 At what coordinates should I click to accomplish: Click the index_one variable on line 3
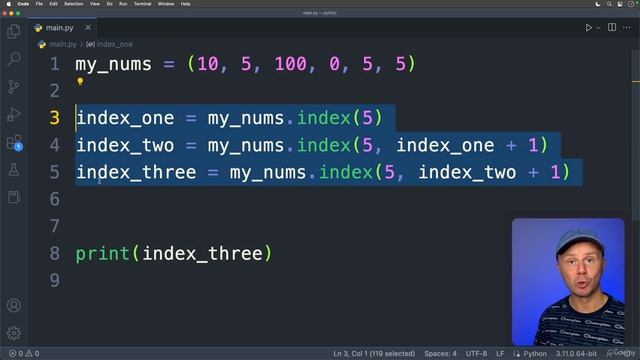[125, 118]
